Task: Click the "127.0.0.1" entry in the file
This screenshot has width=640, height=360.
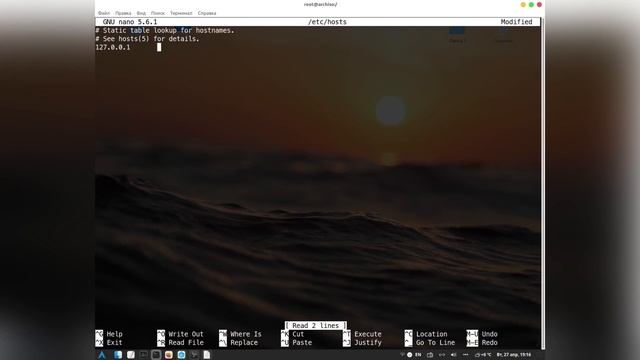Action: (x=113, y=47)
